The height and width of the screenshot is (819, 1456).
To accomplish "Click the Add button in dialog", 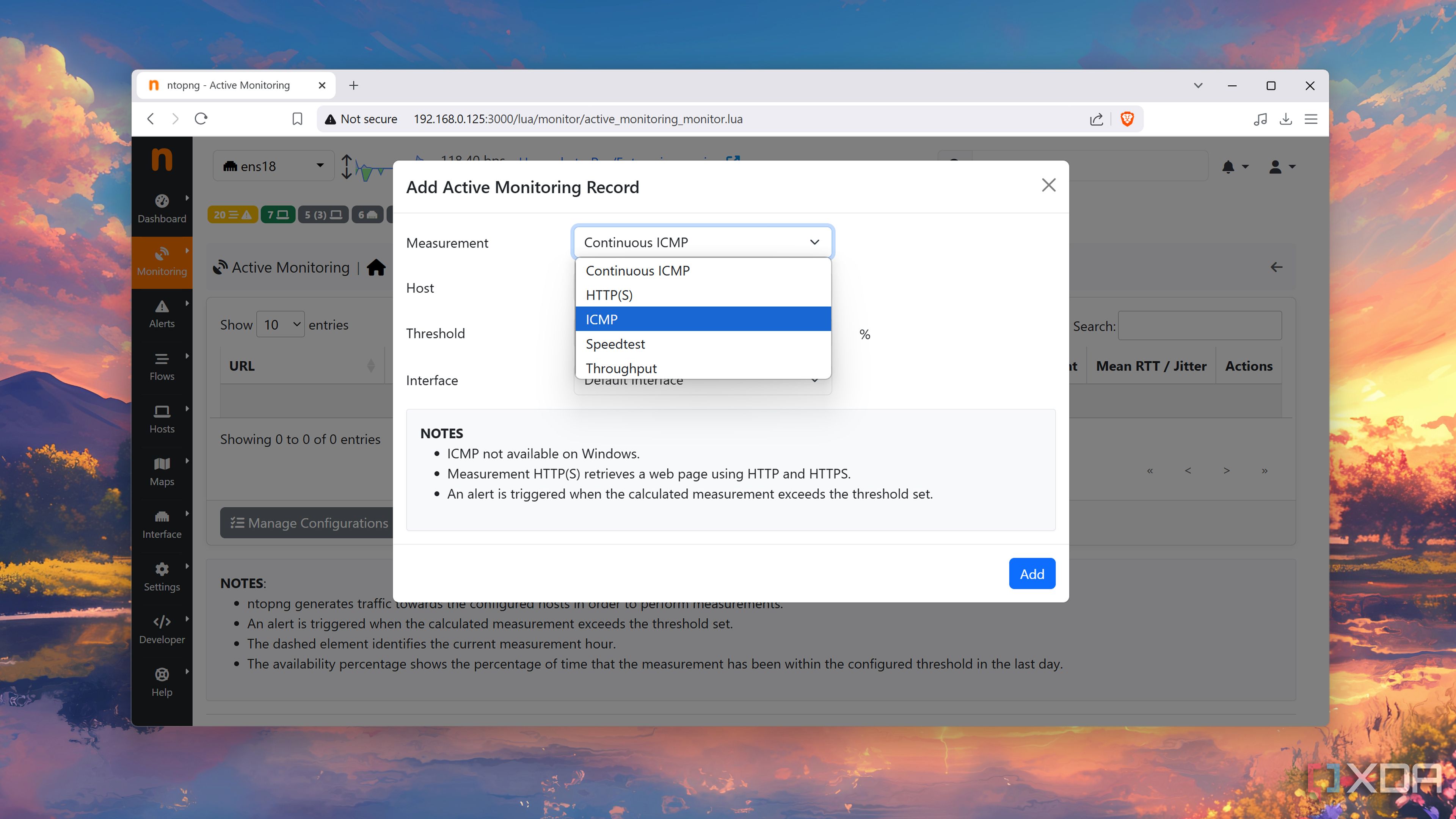I will pos(1031,573).
